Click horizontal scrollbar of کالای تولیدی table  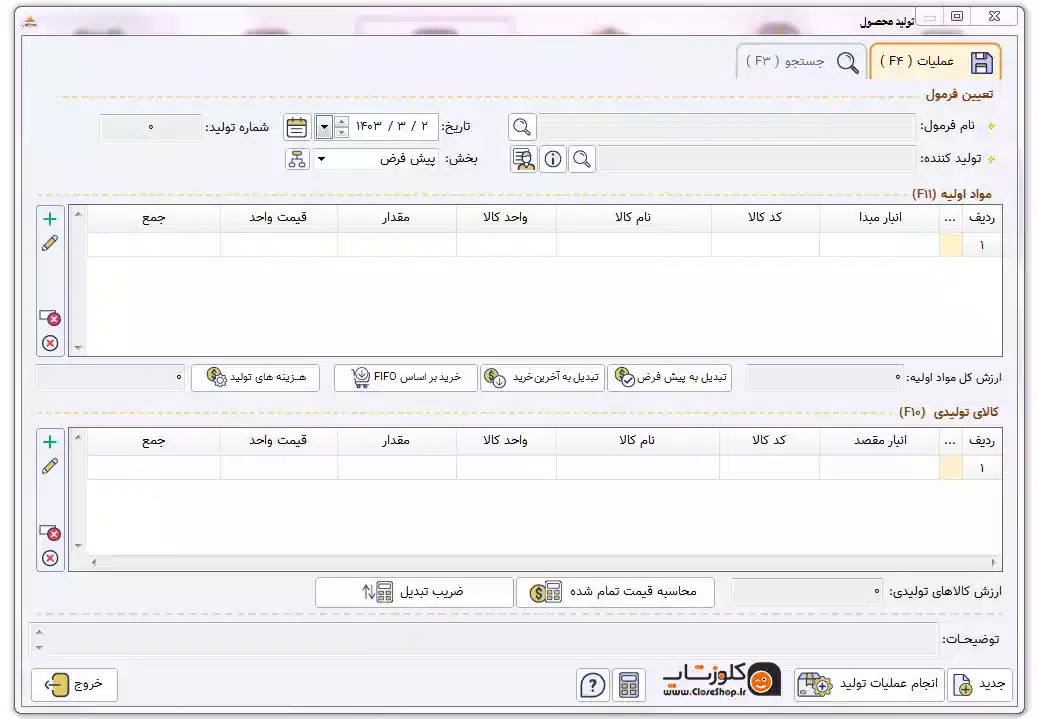coord(544,562)
